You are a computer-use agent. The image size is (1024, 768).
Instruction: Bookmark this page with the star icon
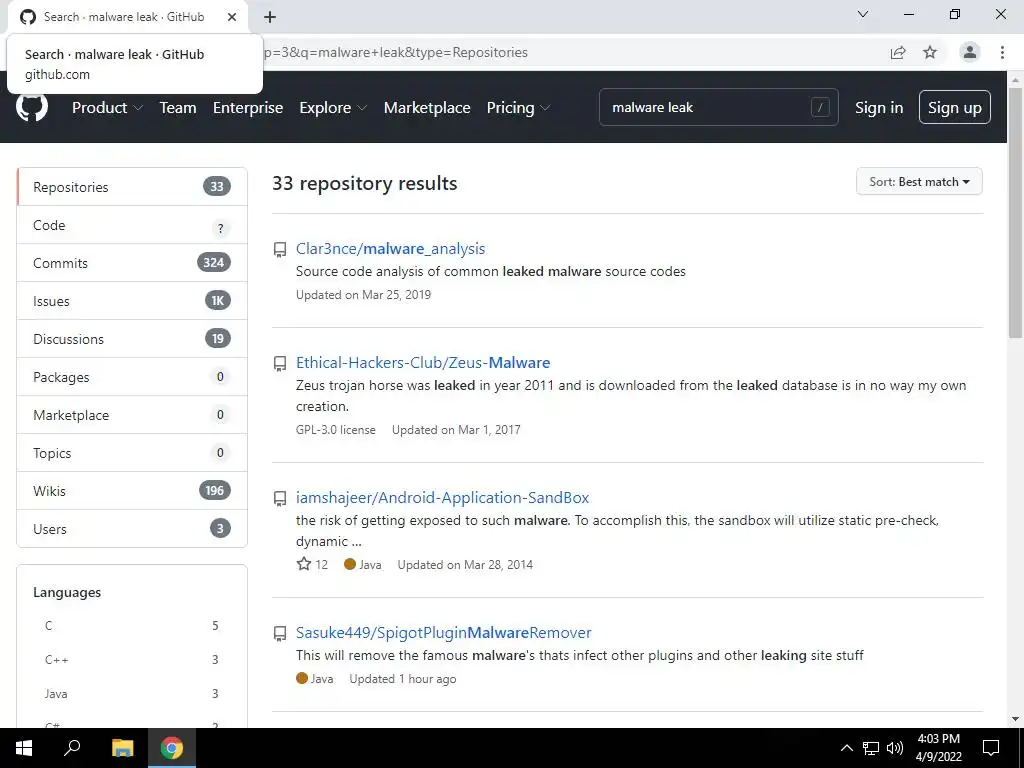[930, 52]
